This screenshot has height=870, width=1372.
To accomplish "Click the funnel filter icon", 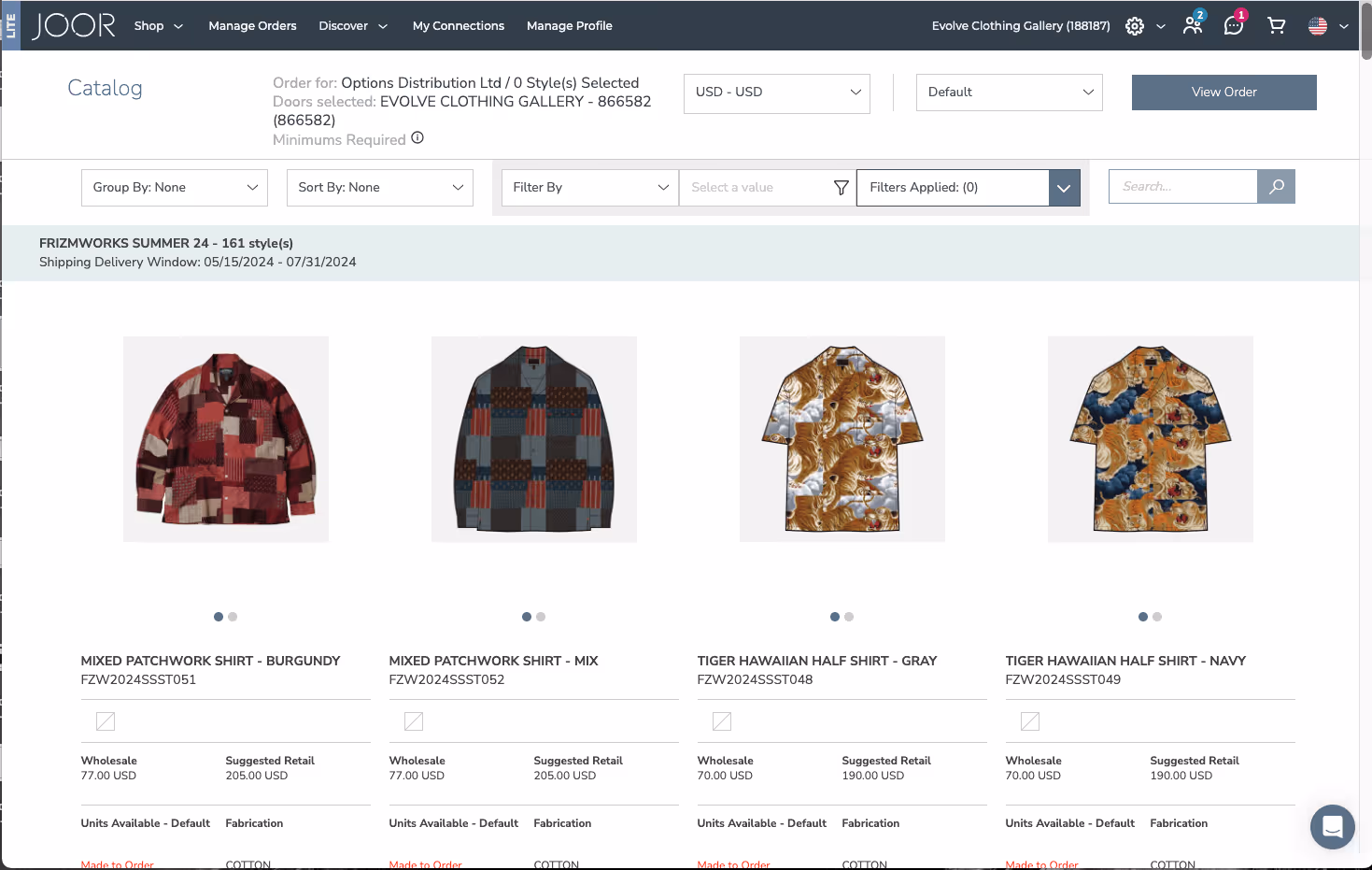I will (x=841, y=187).
